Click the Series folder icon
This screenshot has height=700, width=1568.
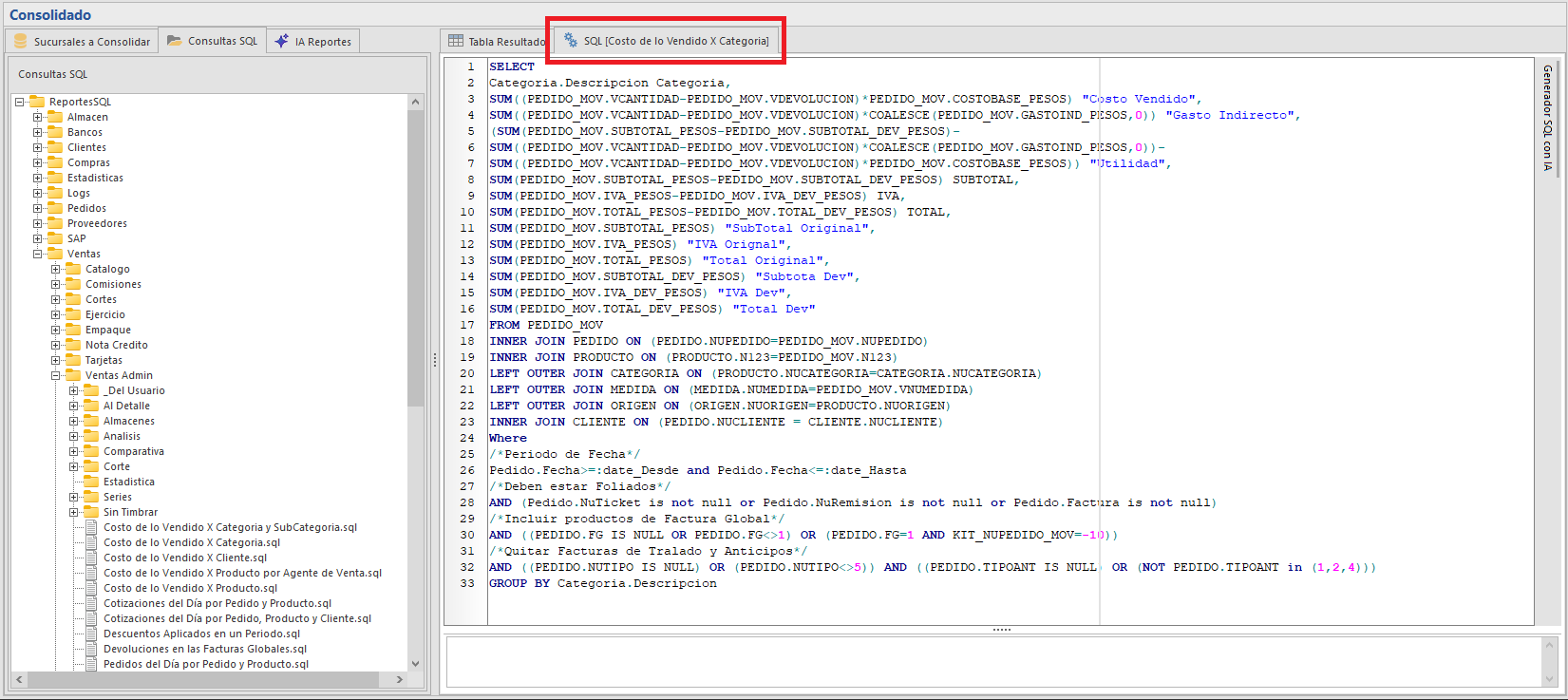[x=91, y=497]
